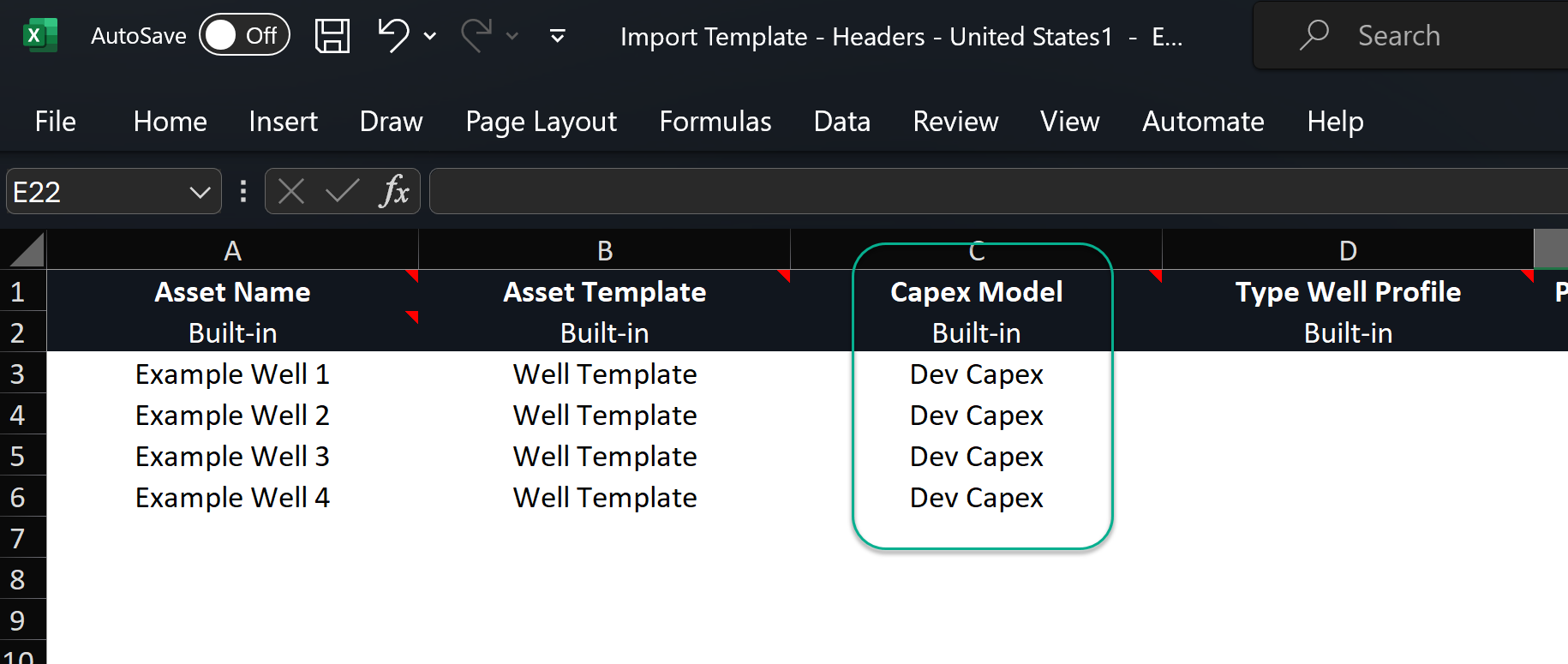The image size is (1568, 664).
Task: Click the Save floppy disk icon
Action: click(x=332, y=36)
